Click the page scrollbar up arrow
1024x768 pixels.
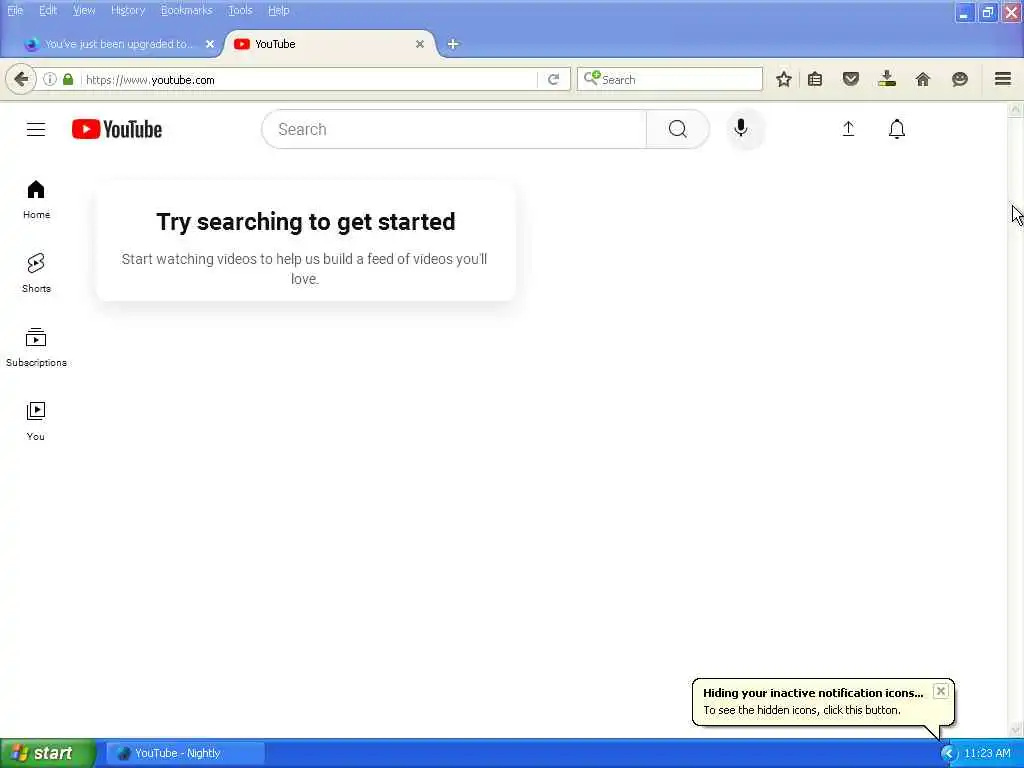click(1015, 110)
